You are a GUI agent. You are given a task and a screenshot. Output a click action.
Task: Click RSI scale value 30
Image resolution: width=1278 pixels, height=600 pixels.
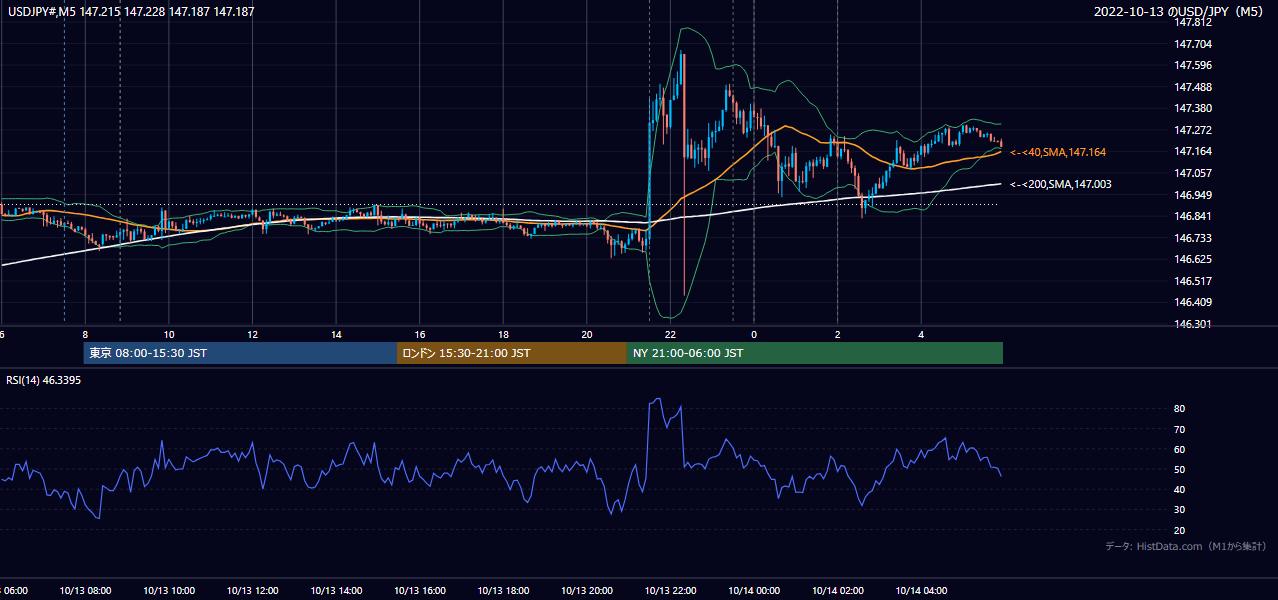[1179, 510]
